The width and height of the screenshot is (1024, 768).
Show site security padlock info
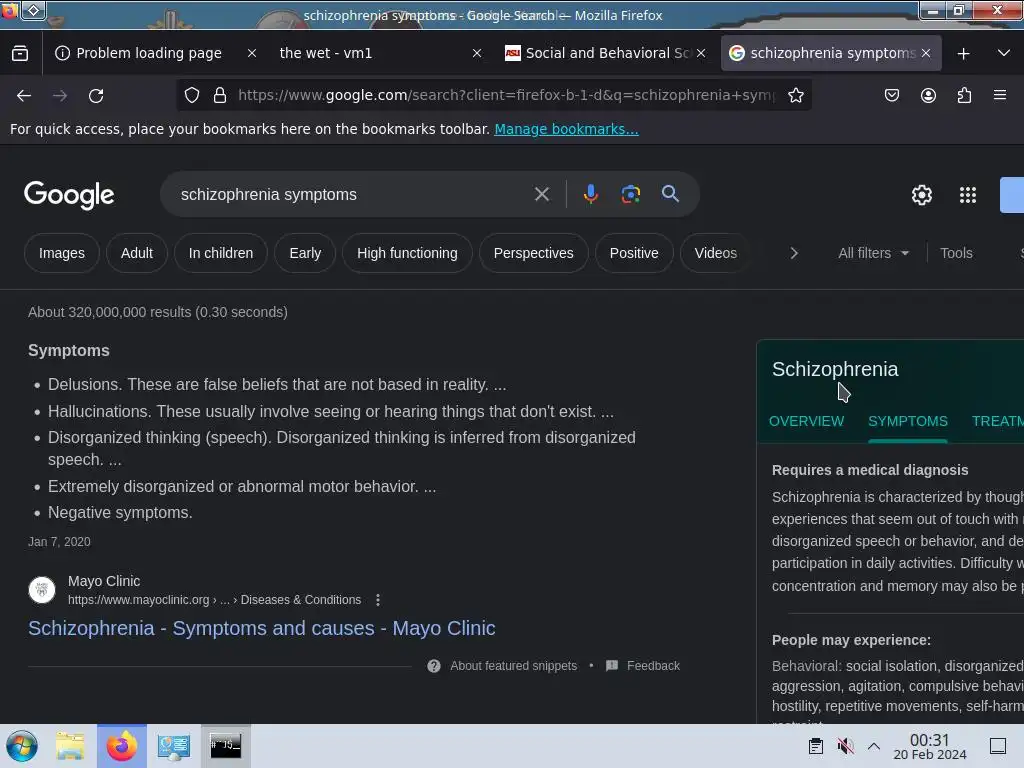tap(220, 95)
